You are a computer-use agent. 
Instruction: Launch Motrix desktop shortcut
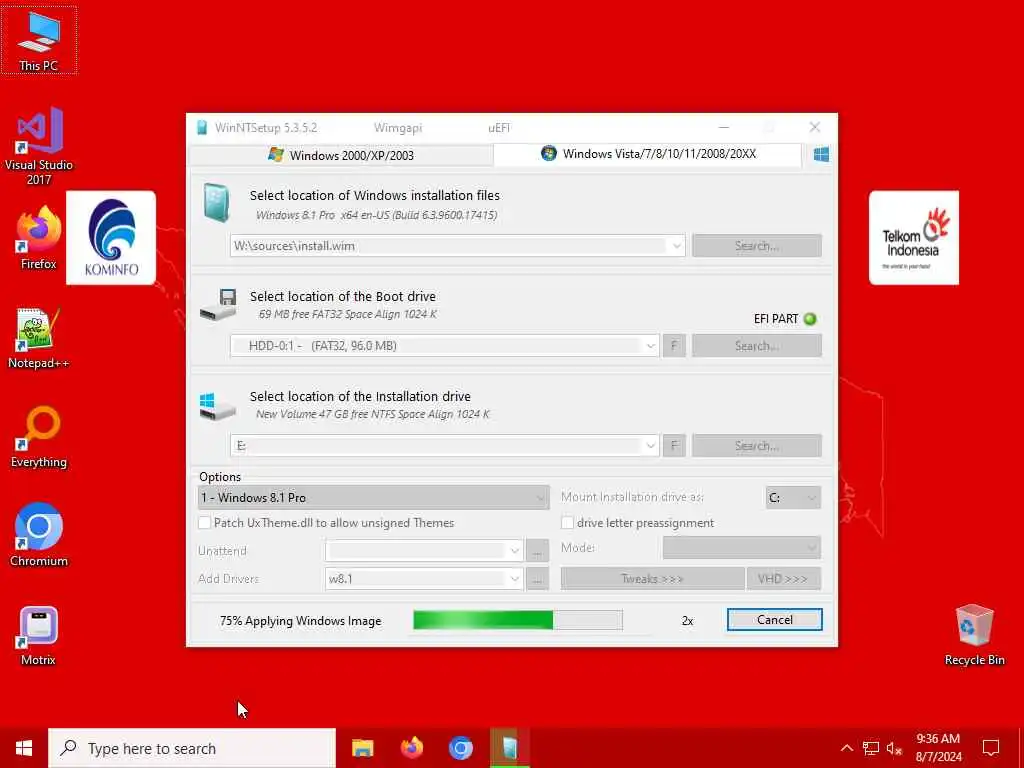tap(39, 635)
